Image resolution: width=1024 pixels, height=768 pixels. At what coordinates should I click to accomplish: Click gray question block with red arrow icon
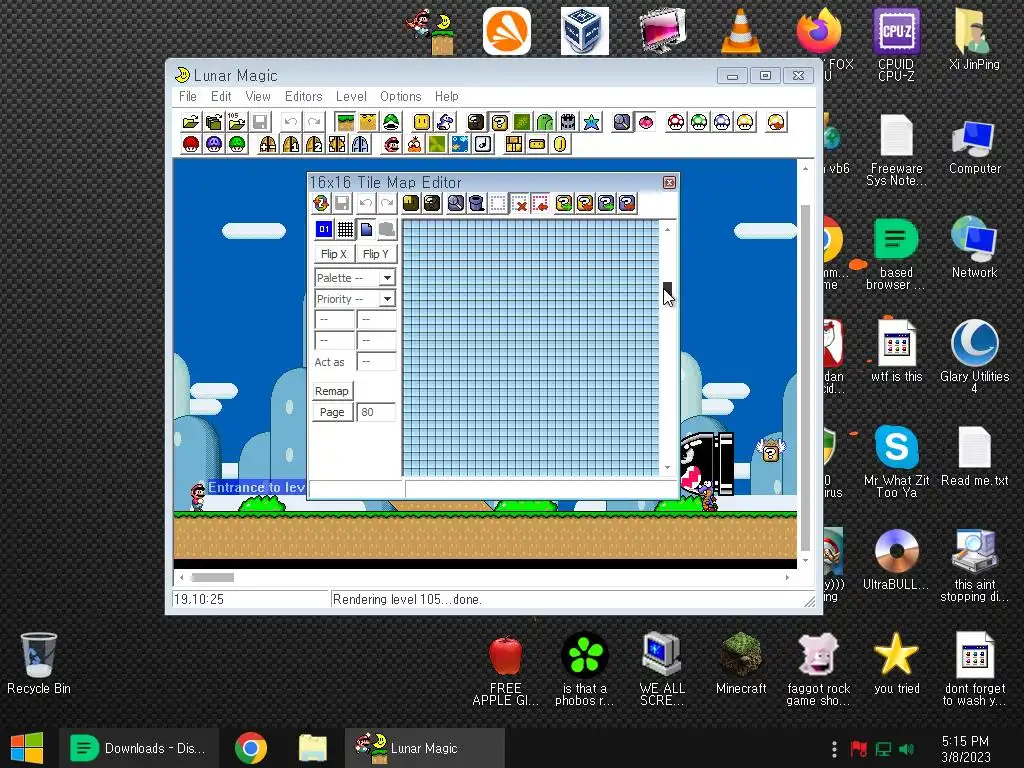(627, 203)
